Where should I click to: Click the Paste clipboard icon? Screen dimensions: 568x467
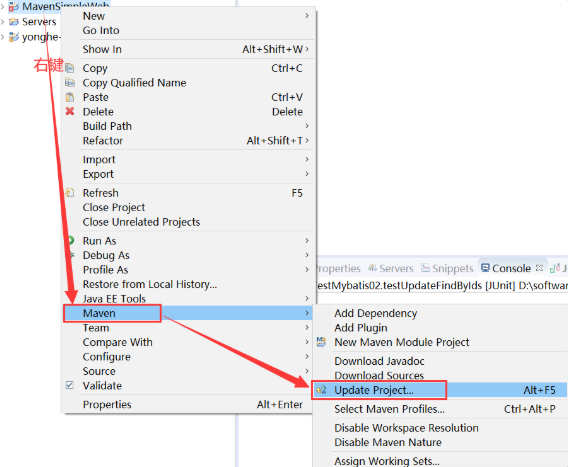tap(70, 97)
